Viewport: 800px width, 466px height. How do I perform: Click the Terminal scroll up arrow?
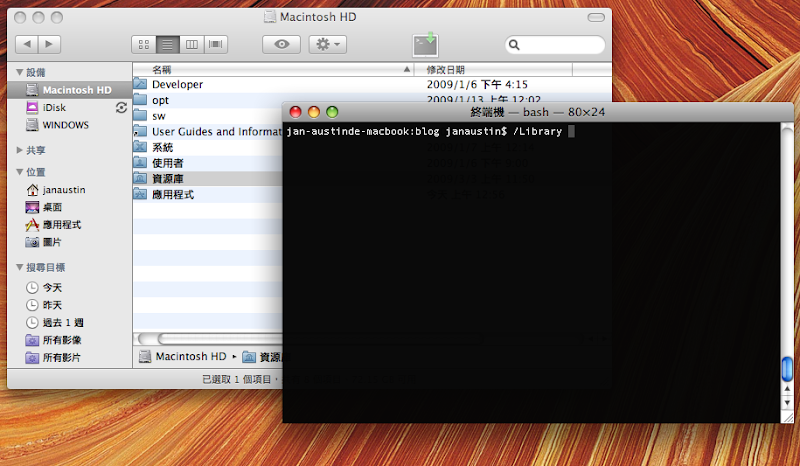[x=787, y=389]
